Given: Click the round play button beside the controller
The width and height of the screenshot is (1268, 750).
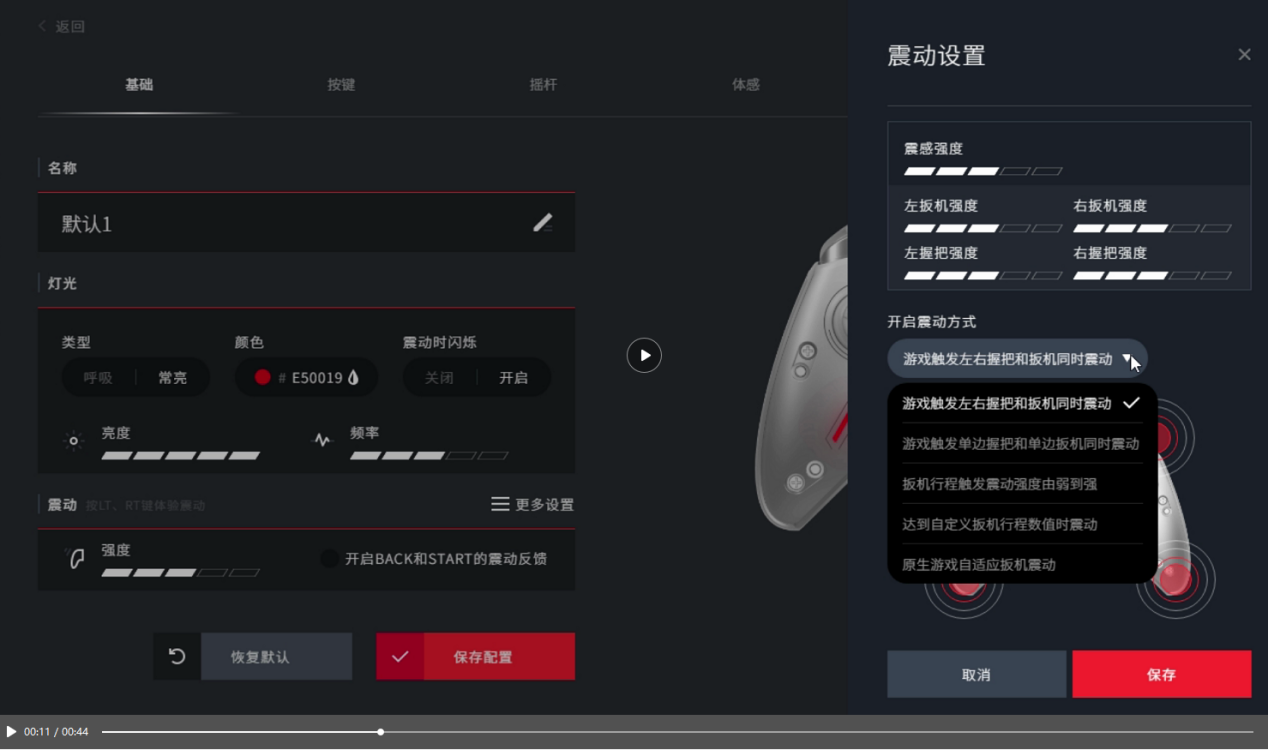Looking at the screenshot, I should coord(644,355).
